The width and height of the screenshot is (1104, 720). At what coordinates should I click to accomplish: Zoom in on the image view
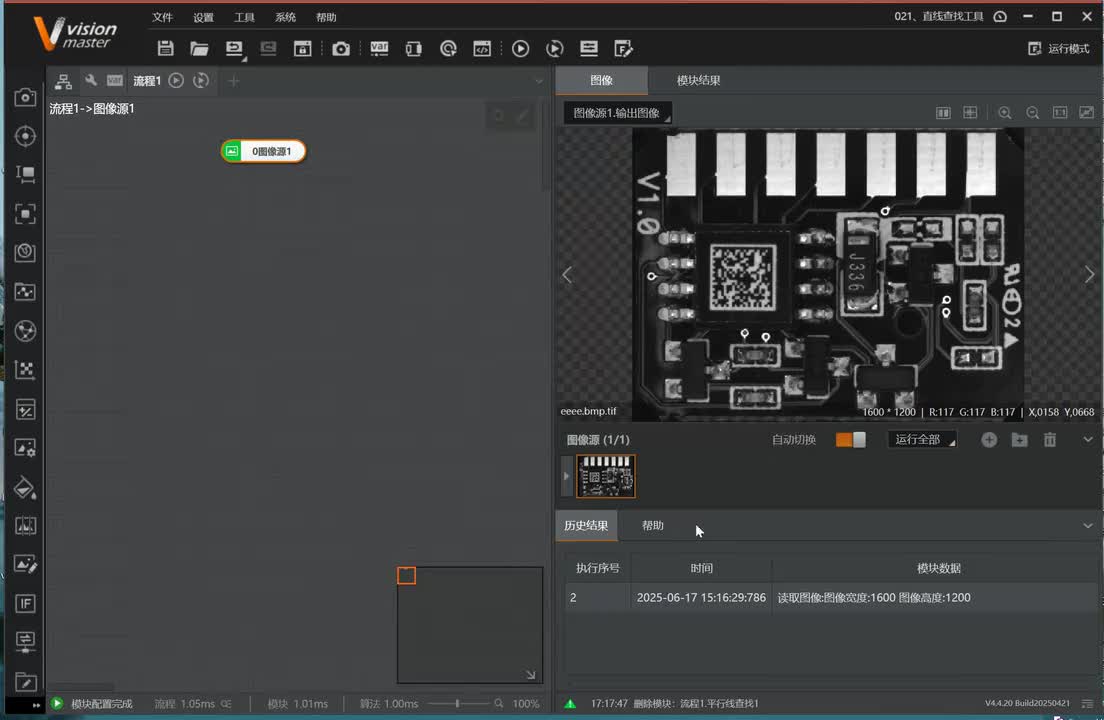pyautogui.click(x=1005, y=113)
